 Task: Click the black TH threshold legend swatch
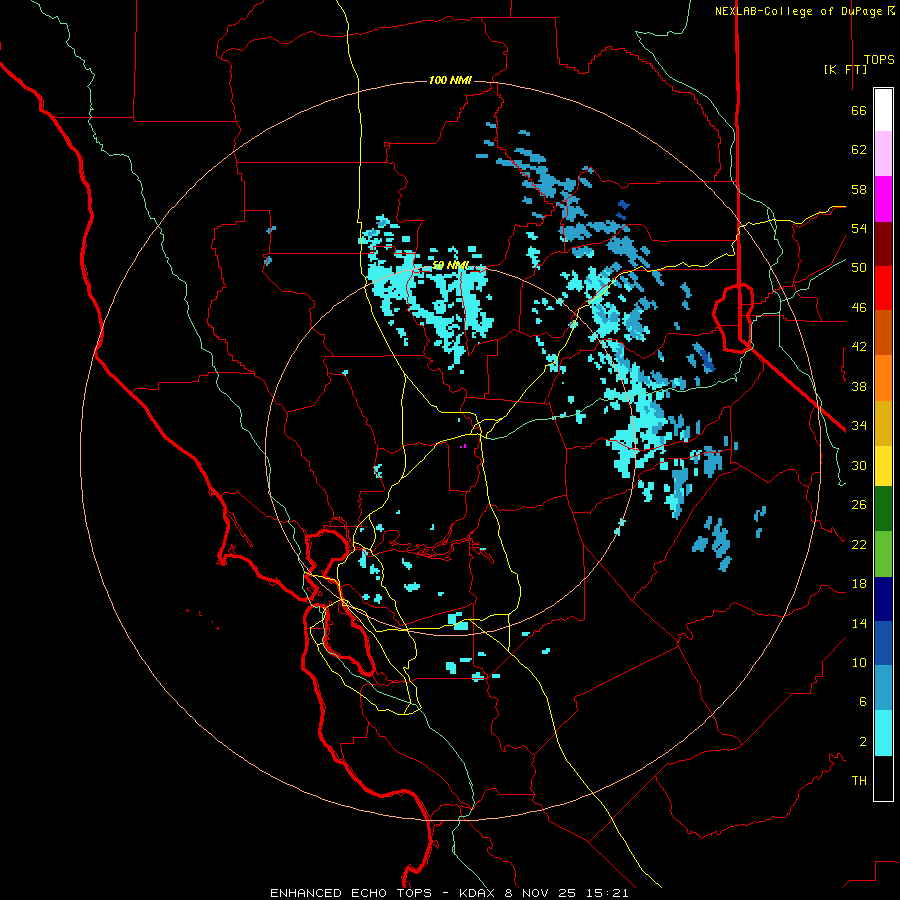click(883, 778)
